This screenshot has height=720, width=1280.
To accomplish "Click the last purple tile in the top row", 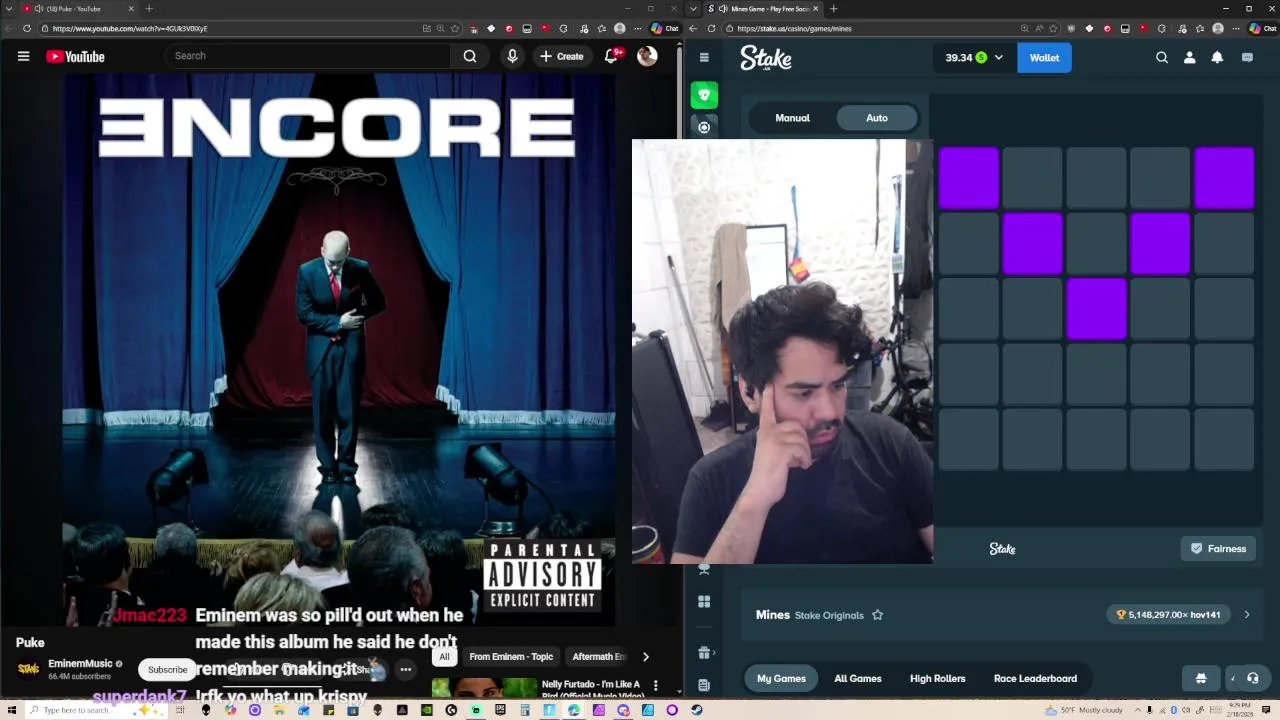I will (1224, 178).
